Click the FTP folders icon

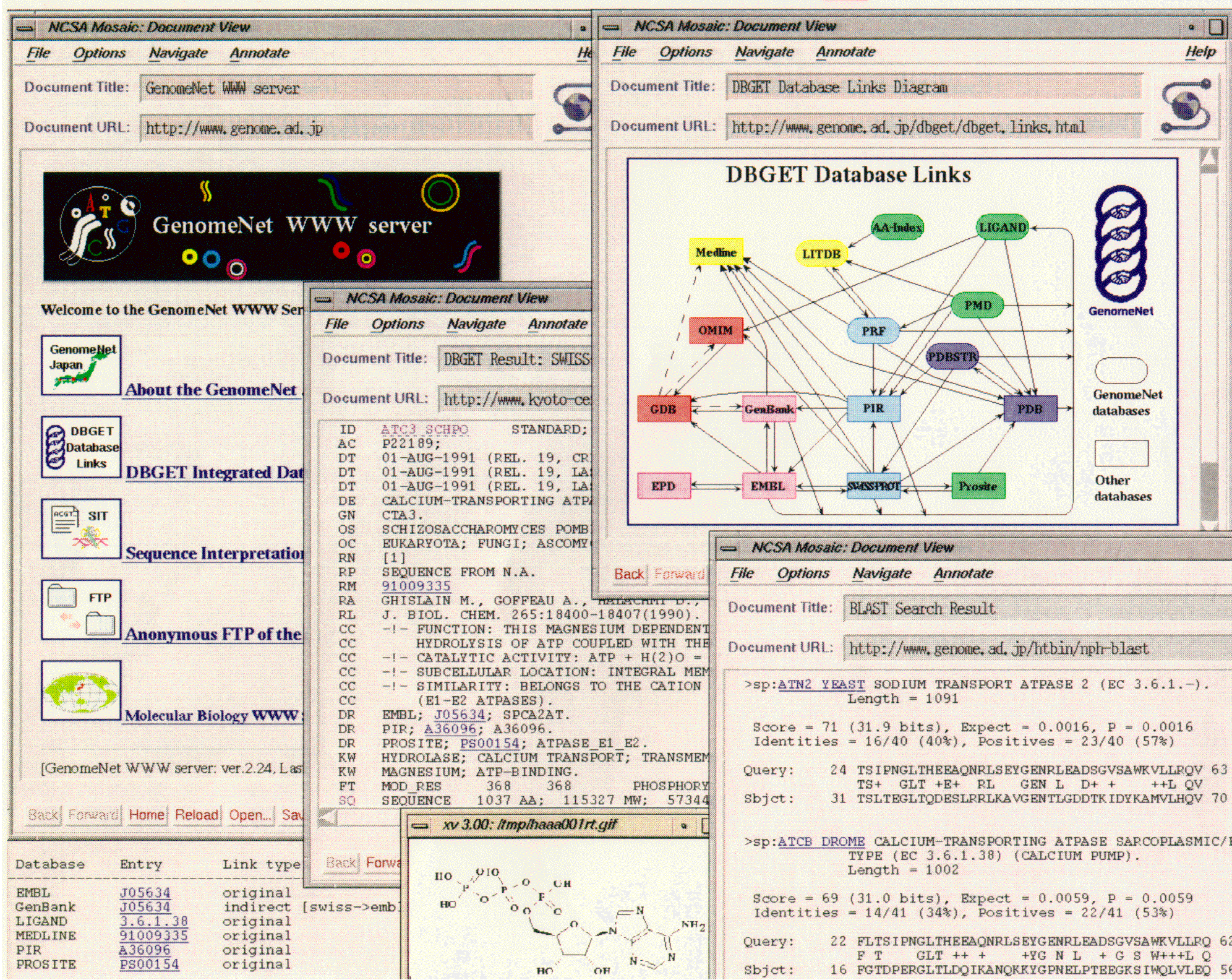coord(81,610)
